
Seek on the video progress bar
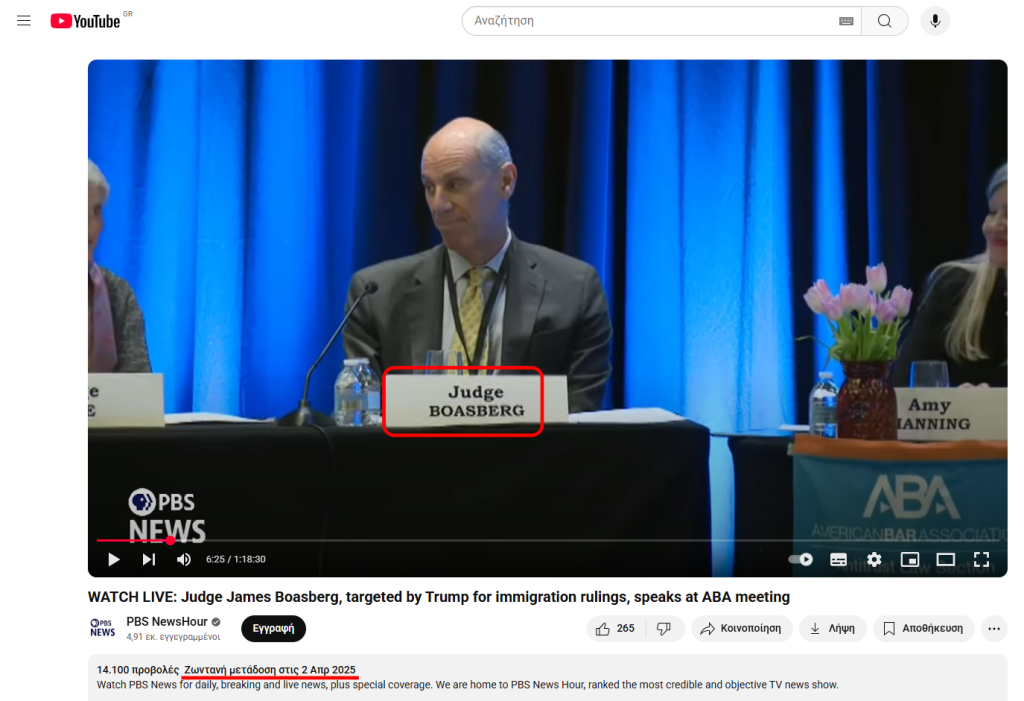547,540
